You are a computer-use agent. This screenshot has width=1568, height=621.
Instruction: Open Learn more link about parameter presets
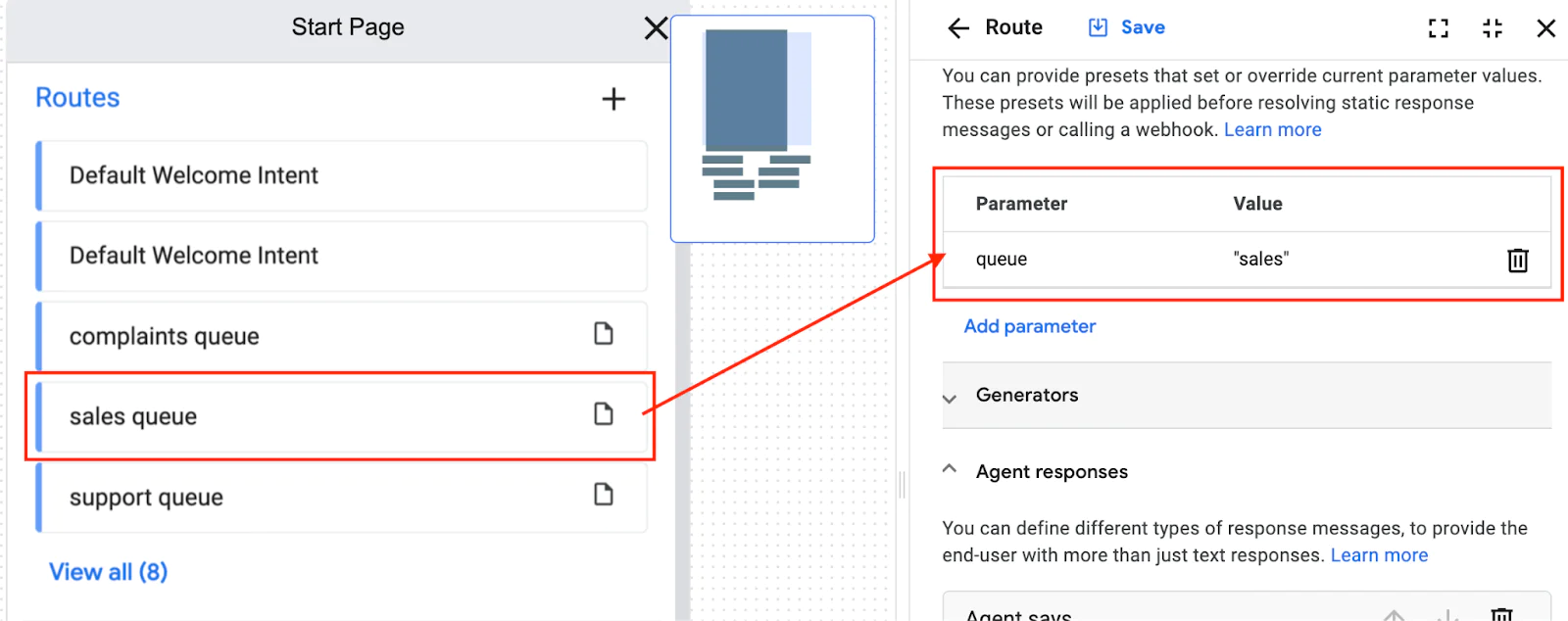[1272, 130]
